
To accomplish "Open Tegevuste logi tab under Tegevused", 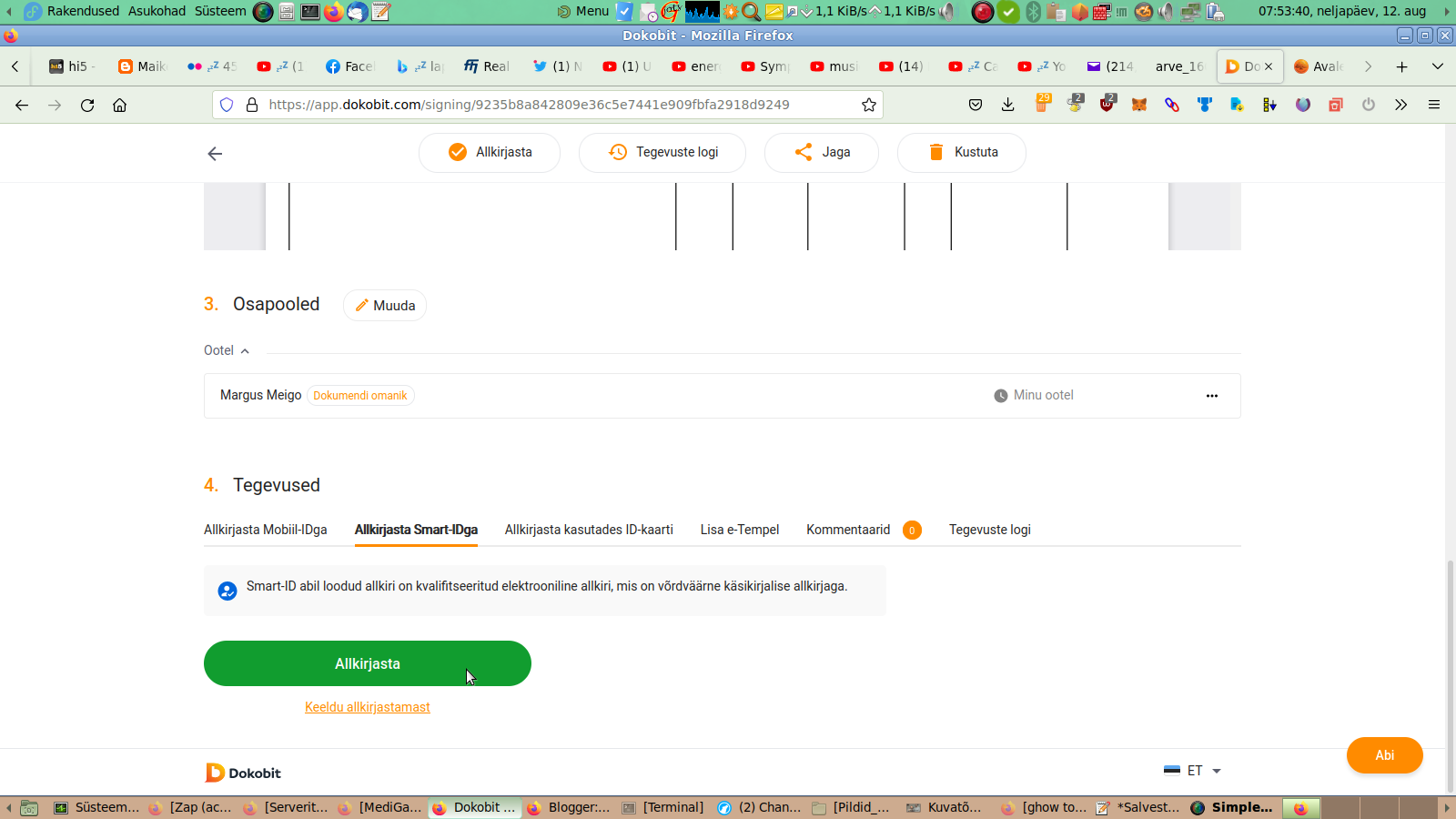I will click(x=990, y=530).
